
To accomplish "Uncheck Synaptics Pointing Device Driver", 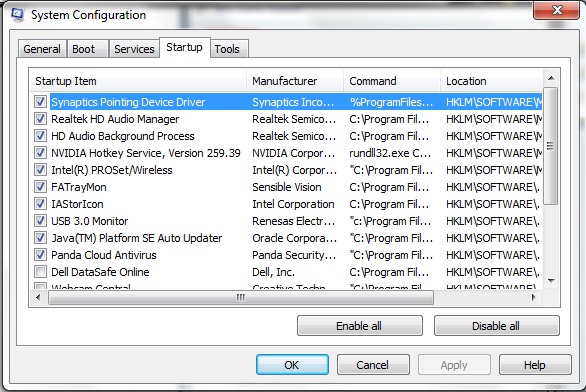I will click(x=40, y=102).
